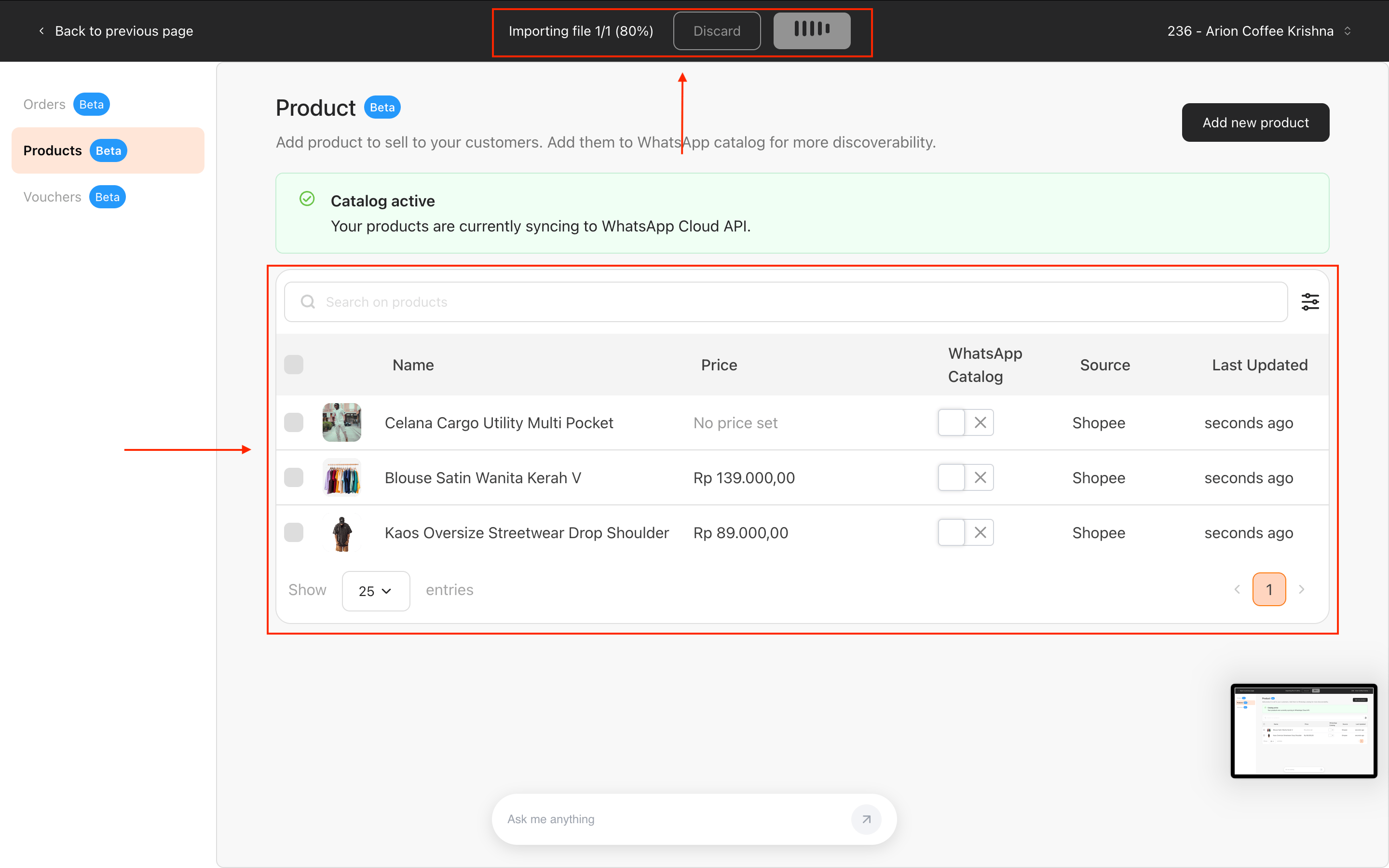Click the Name column header
1389x868 pixels.
(413, 365)
